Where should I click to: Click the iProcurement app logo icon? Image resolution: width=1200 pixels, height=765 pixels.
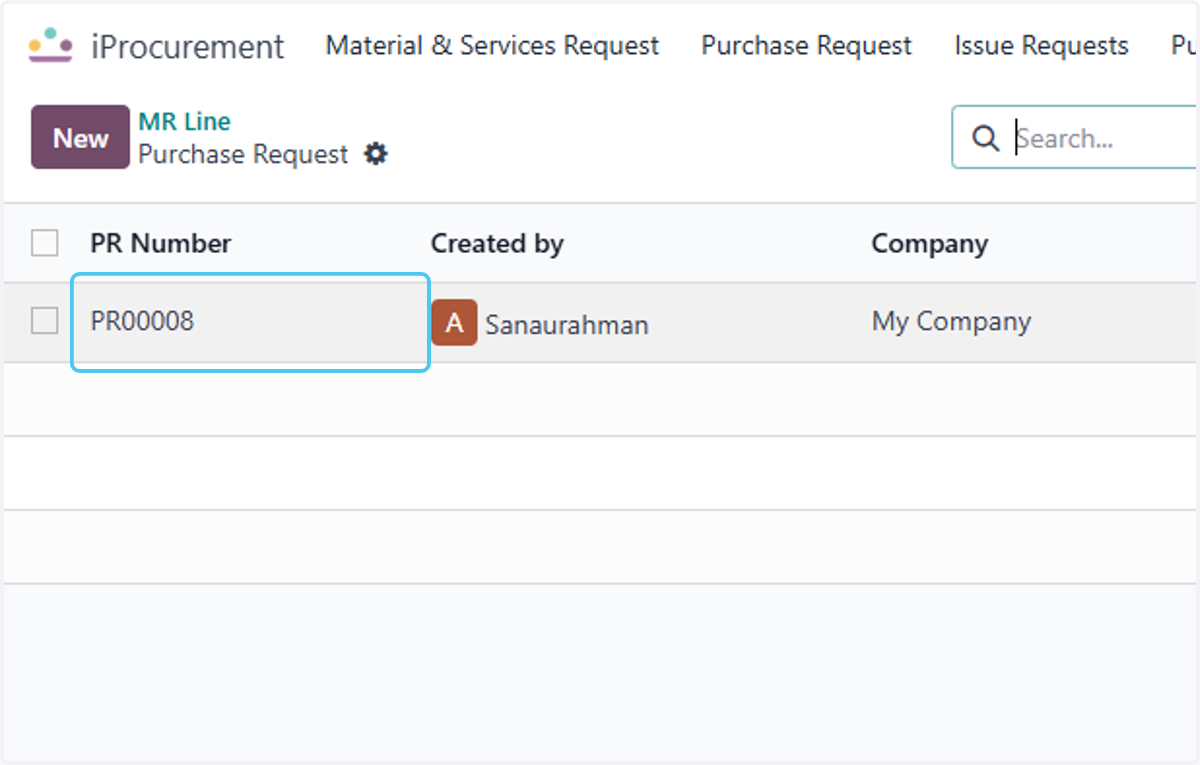[50, 46]
